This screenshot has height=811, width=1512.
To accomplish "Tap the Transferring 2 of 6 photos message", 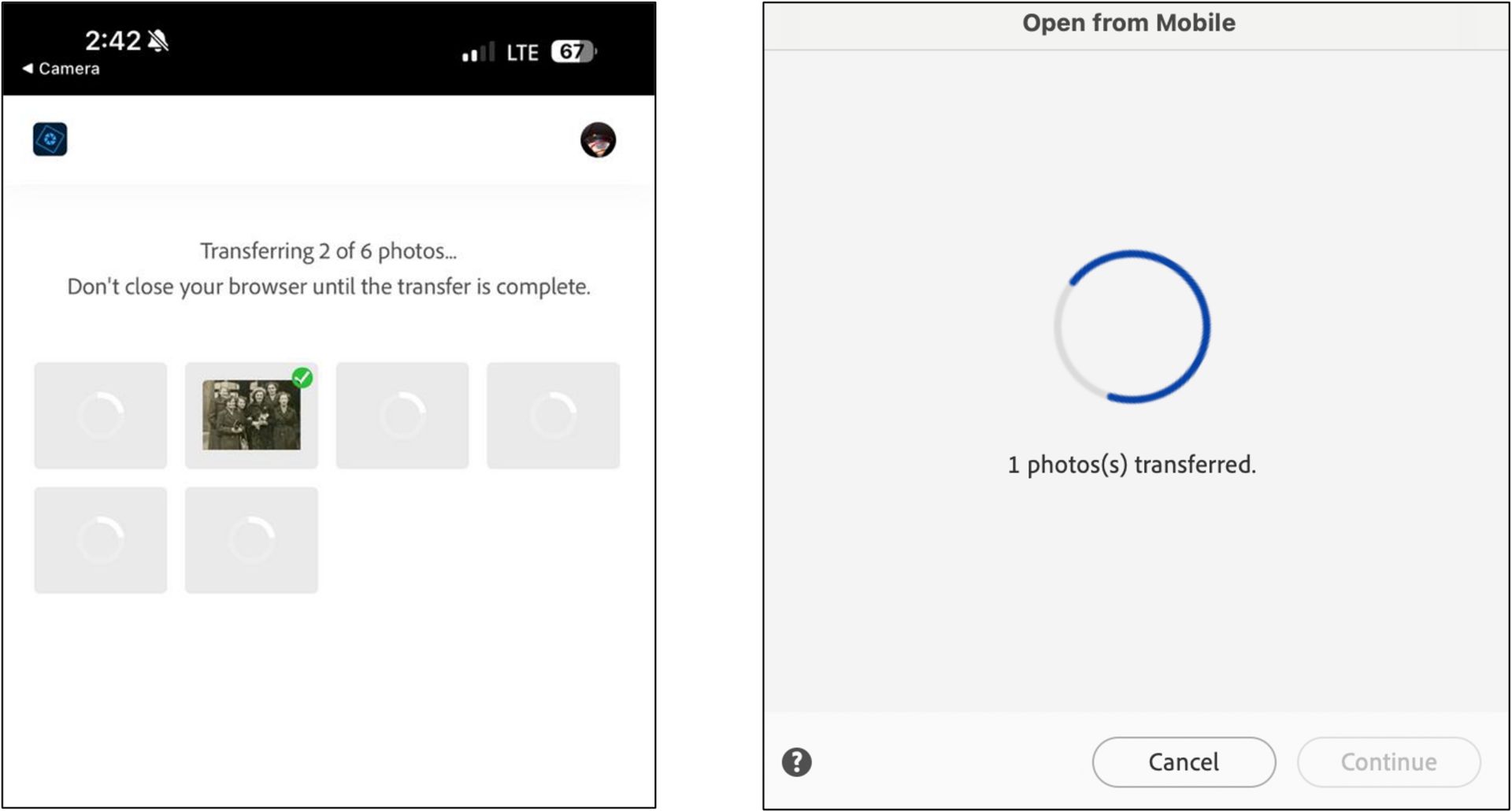I will click(328, 251).
